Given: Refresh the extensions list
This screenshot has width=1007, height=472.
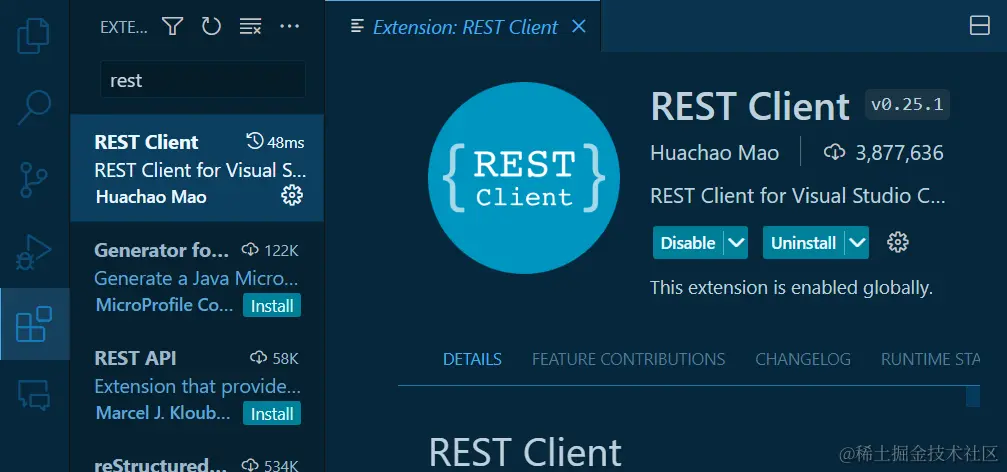Looking at the screenshot, I should 211,26.
